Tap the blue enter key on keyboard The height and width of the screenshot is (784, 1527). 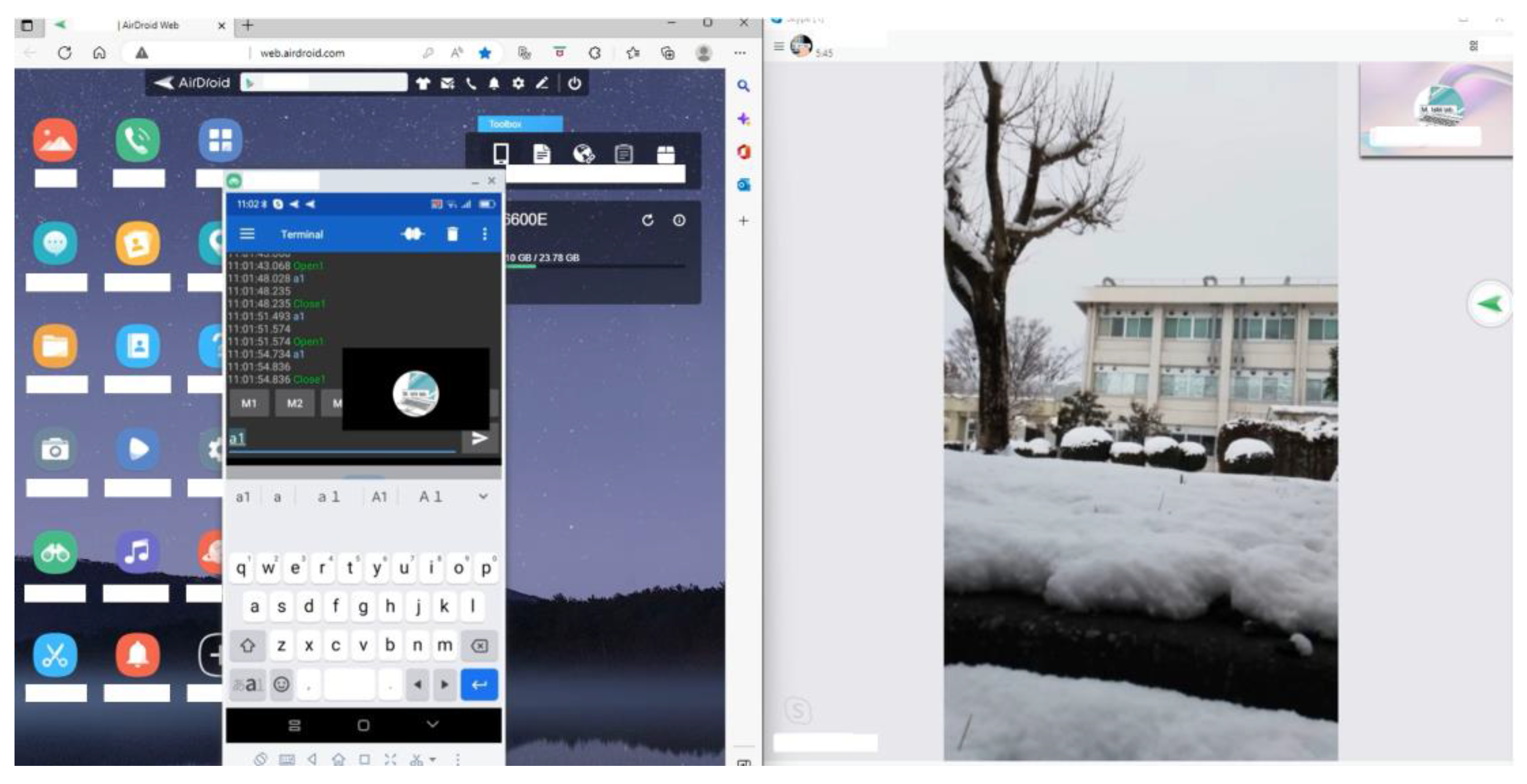click(479, 684)
